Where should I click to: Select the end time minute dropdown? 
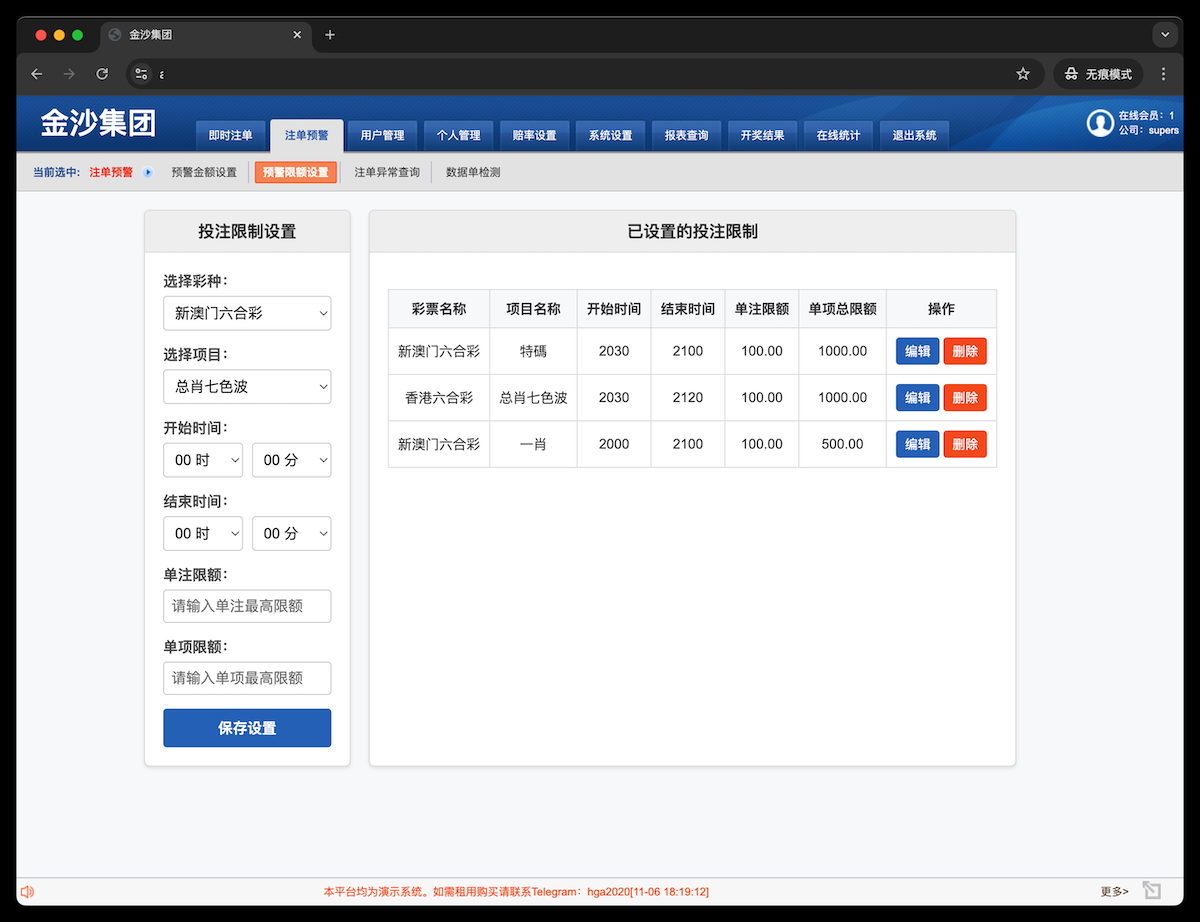point(291,534)
